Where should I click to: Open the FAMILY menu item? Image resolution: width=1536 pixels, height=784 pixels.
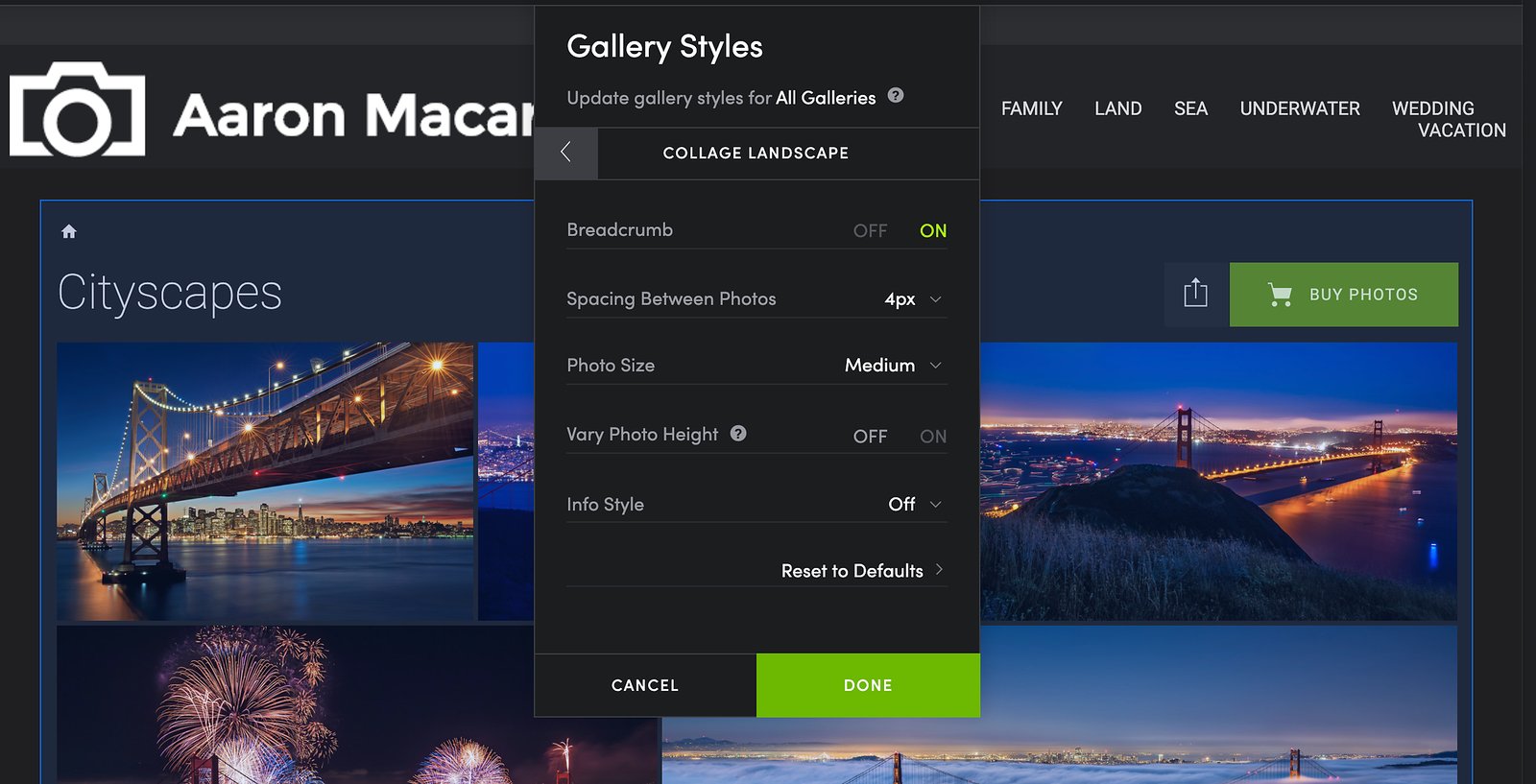click(x=1031, y=108)
